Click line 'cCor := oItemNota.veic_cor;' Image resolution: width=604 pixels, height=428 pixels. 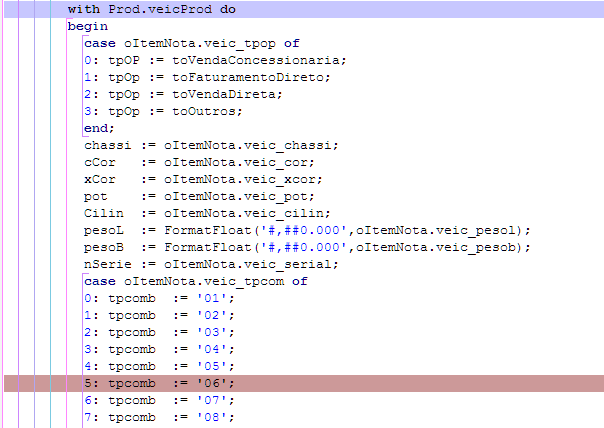click(199, 162)
